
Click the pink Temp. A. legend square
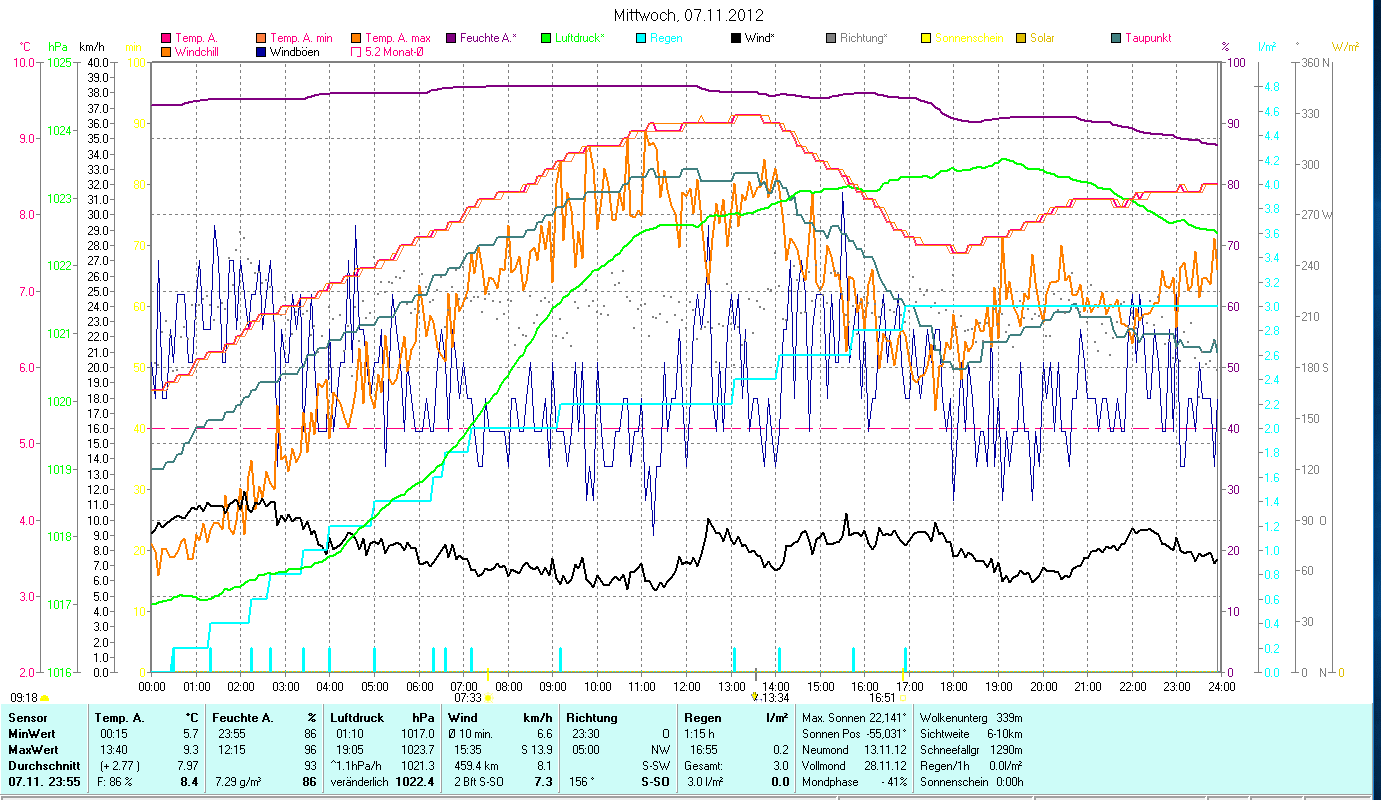point(166,39)
